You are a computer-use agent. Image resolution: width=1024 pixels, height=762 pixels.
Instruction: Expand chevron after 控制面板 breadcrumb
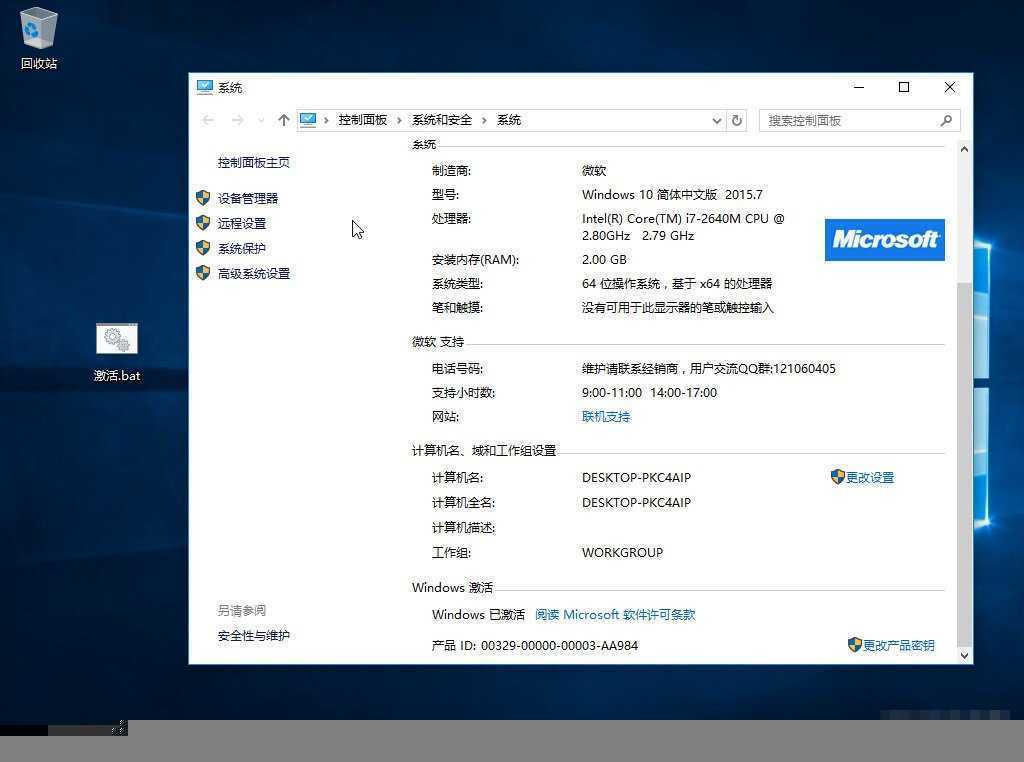399,120
